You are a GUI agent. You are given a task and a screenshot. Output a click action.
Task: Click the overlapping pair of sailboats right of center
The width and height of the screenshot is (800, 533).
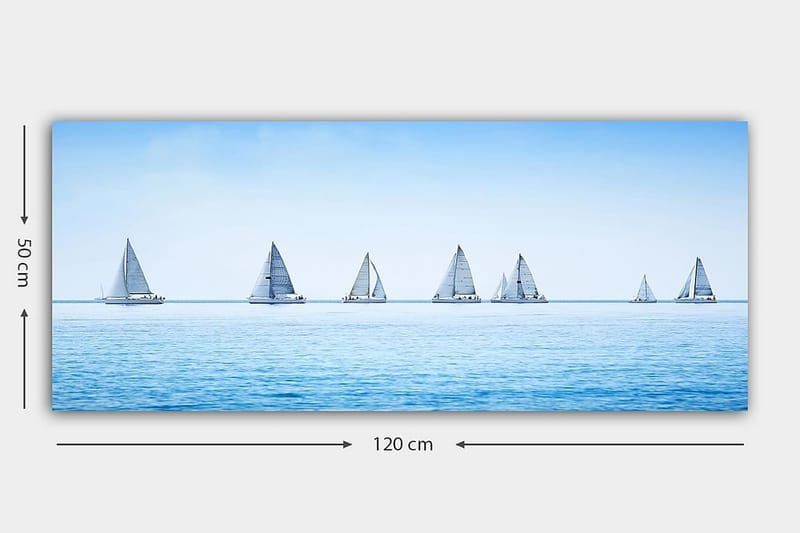519,281
